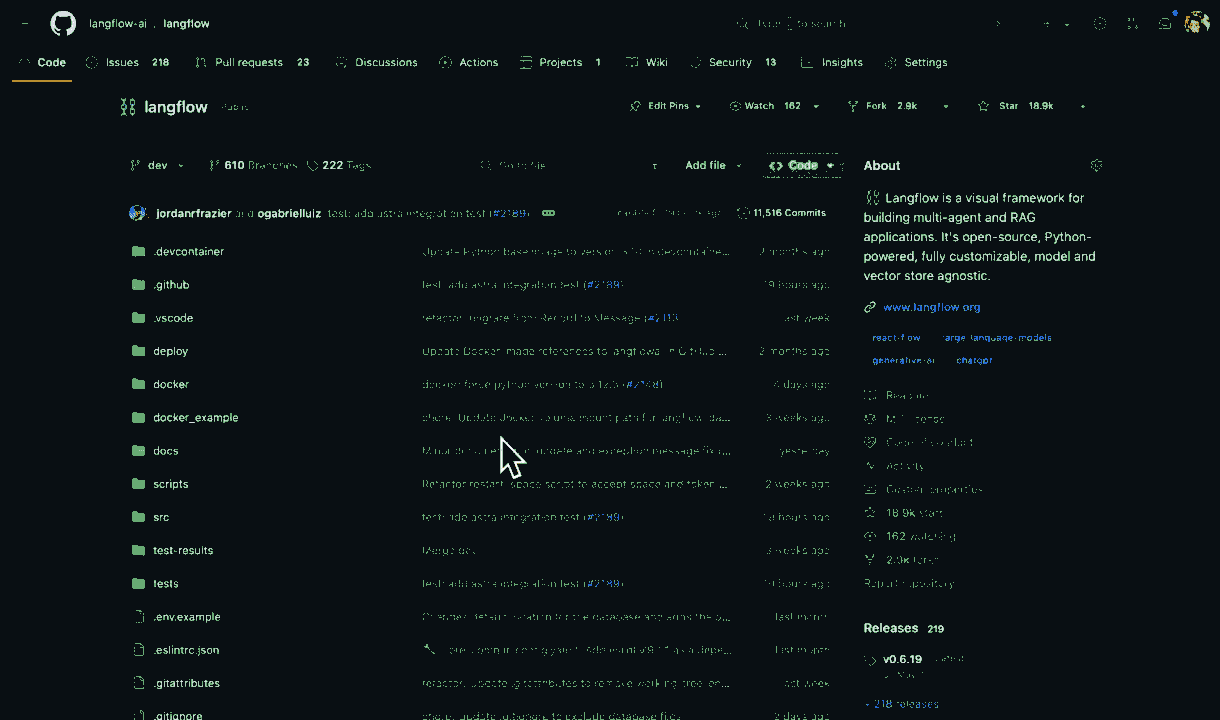Click the scripts folder icon
This screenshot has height=720, width=1220.
tap(138, 484)
